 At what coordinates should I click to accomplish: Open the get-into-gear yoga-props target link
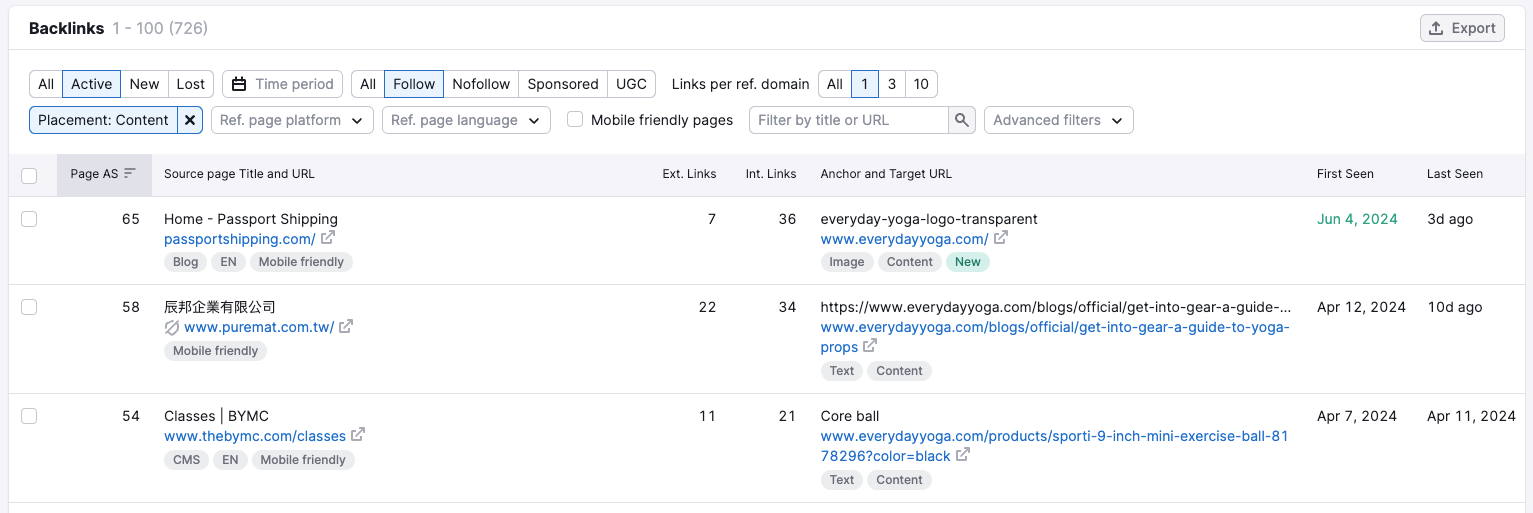(1055, 337)
